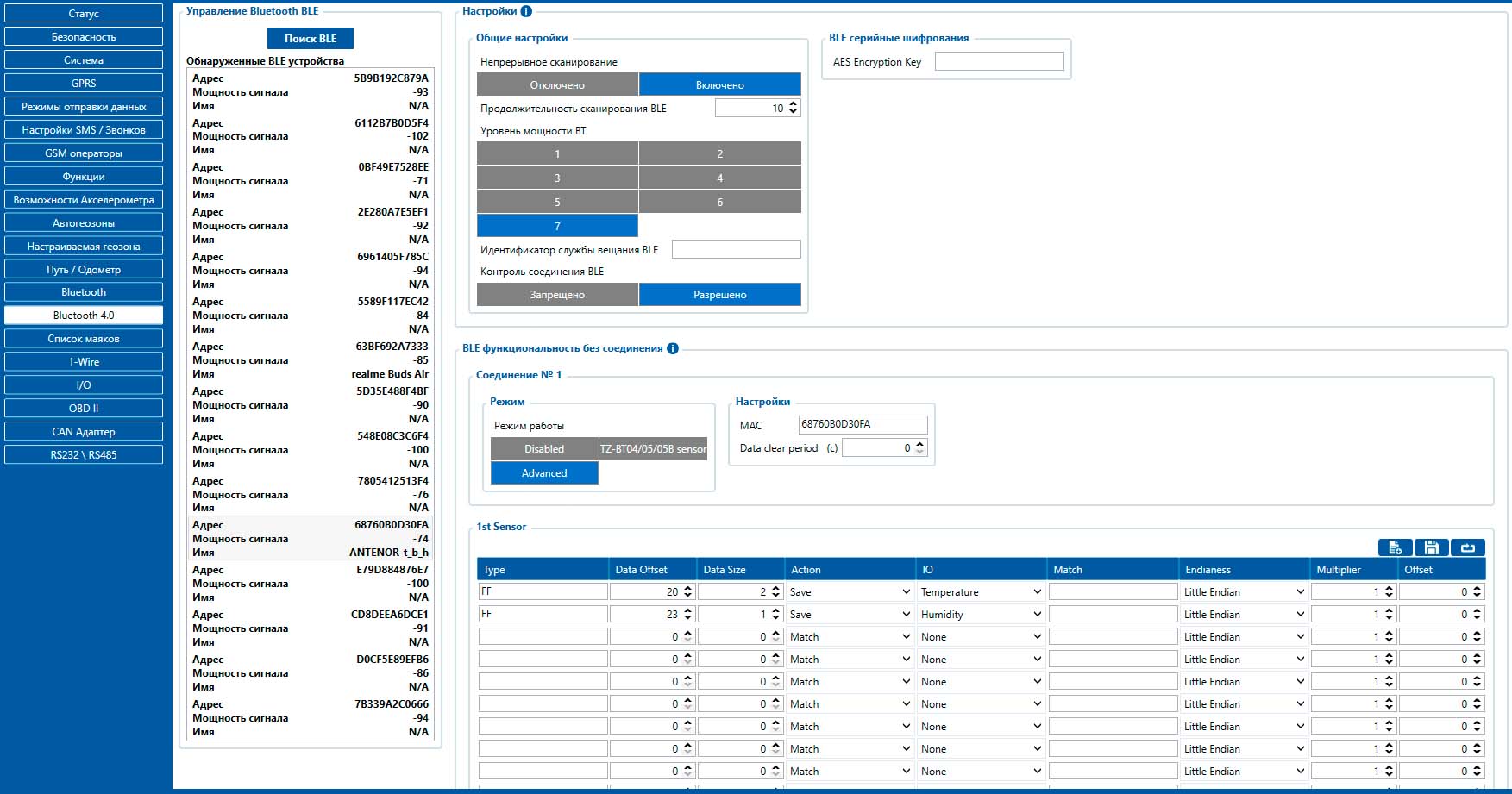
Task: Click the save sensor configuration floppy icon
Action: pos(1431,547)
